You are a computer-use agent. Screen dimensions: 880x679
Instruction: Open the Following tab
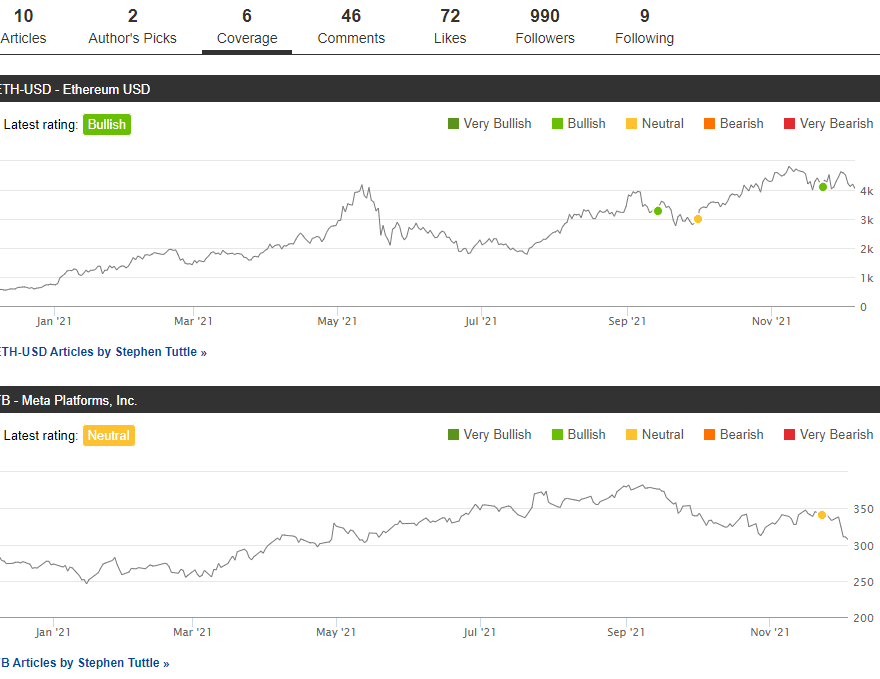tap(644, 27)
